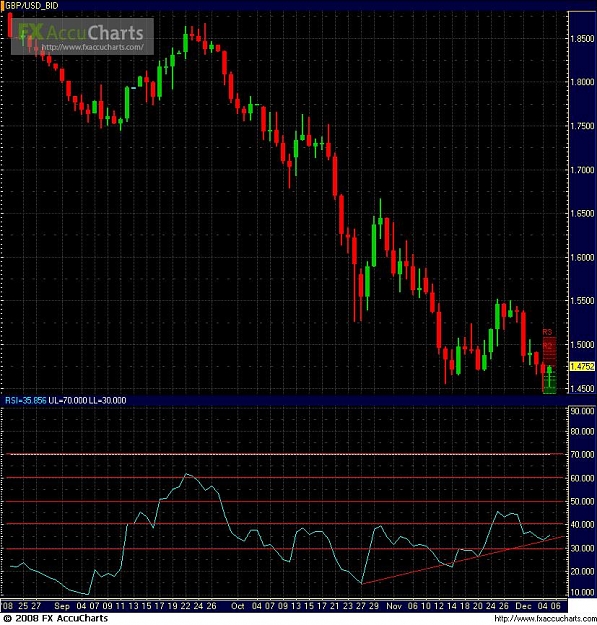Click the RSI=35.856 indicator readout
The width and height of the screenshot is (597, 625).
click(26, 400)
